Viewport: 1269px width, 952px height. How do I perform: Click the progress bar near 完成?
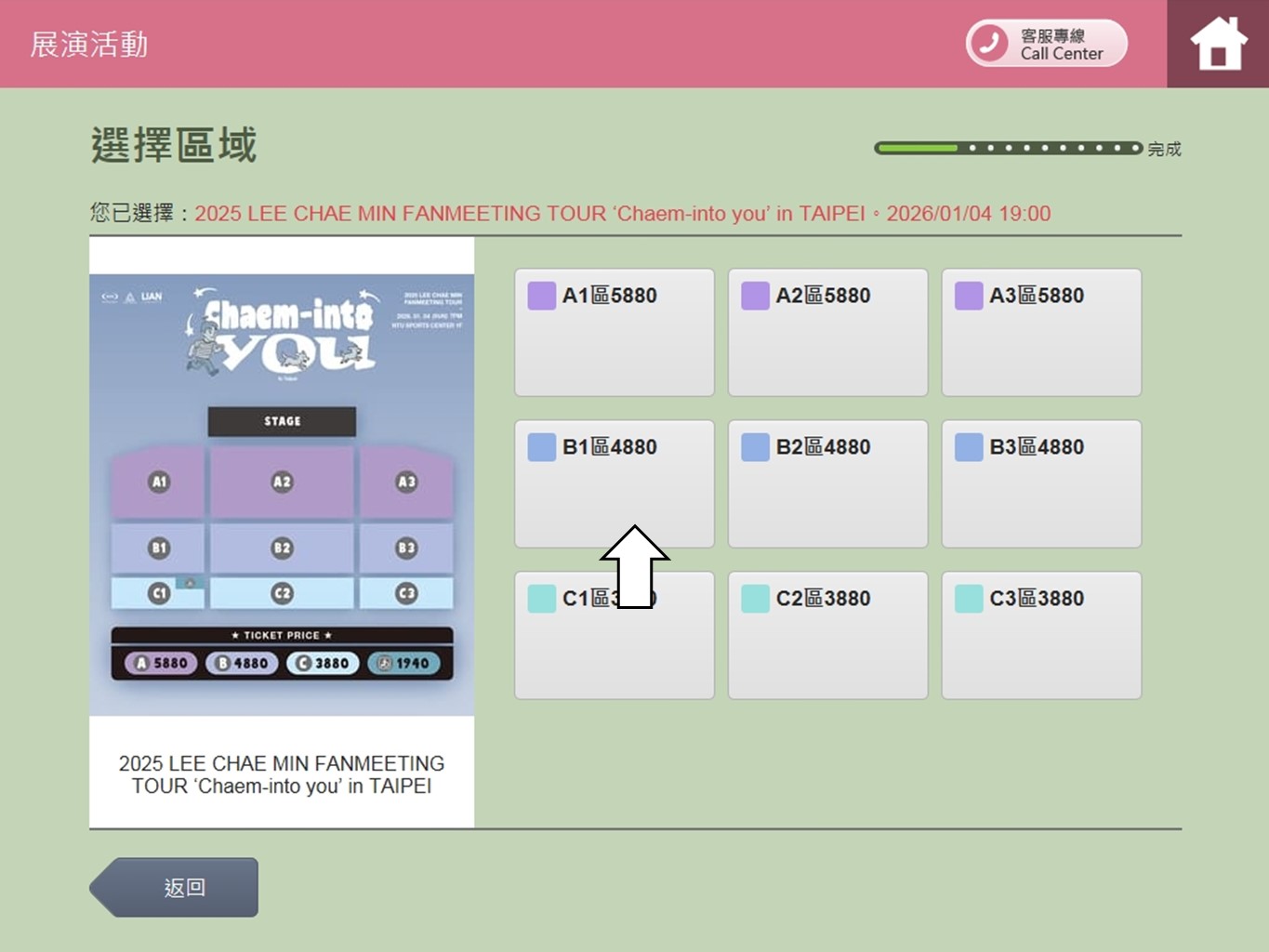coord(1008,148)
